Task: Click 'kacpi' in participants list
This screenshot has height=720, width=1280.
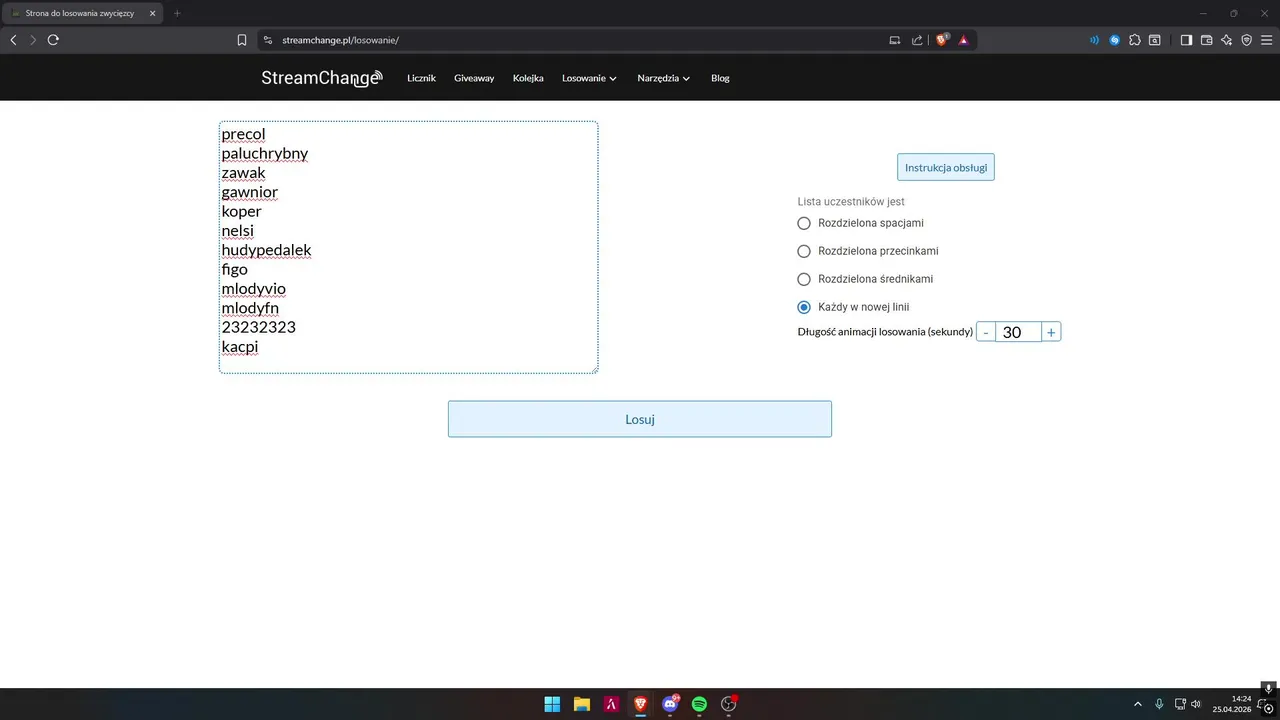Action: [240, 347]
